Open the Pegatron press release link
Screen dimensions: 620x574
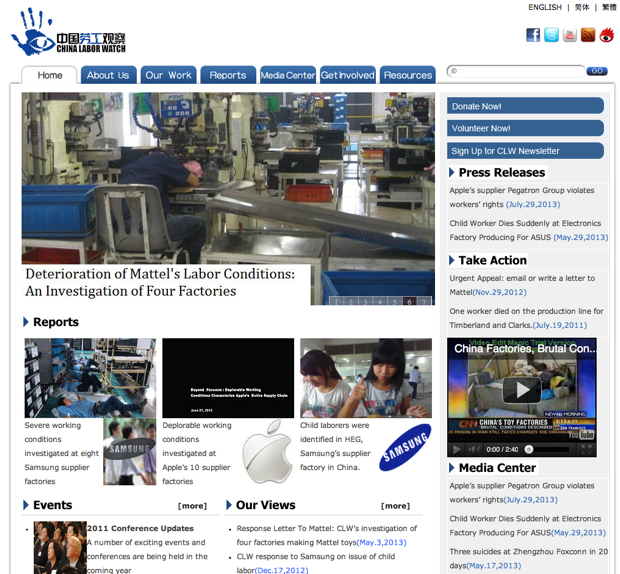point(522,197)
